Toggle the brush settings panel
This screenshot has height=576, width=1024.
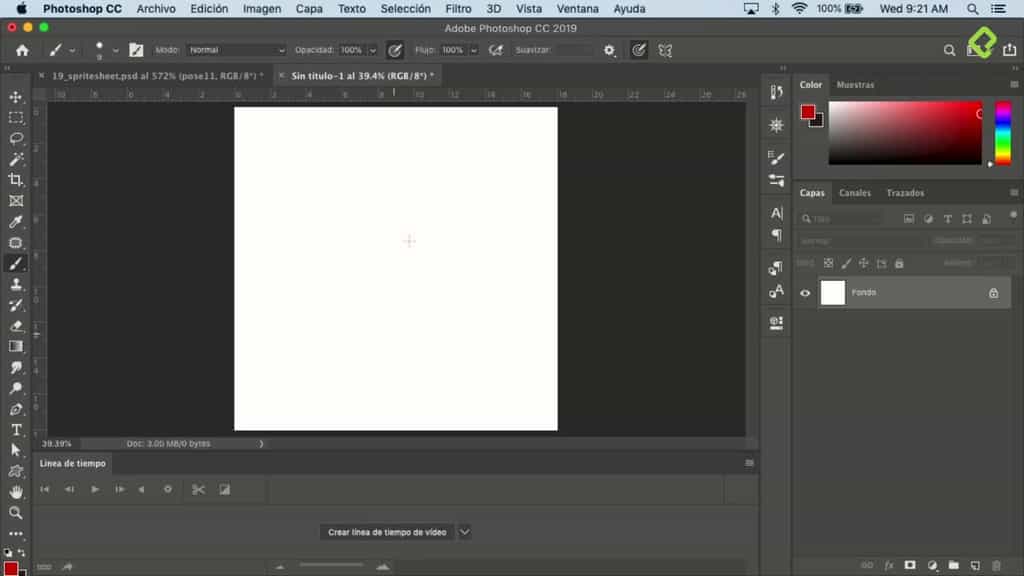tap(136, 50)
